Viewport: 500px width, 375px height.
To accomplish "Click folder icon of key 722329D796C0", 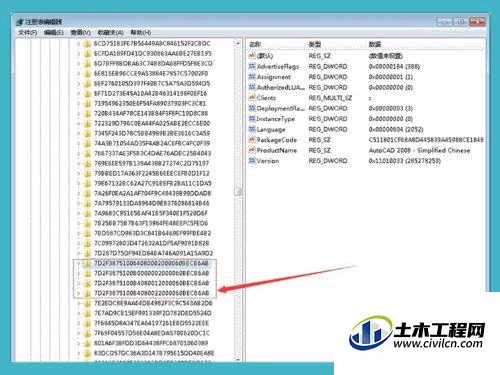I will (x=87, y=124).
